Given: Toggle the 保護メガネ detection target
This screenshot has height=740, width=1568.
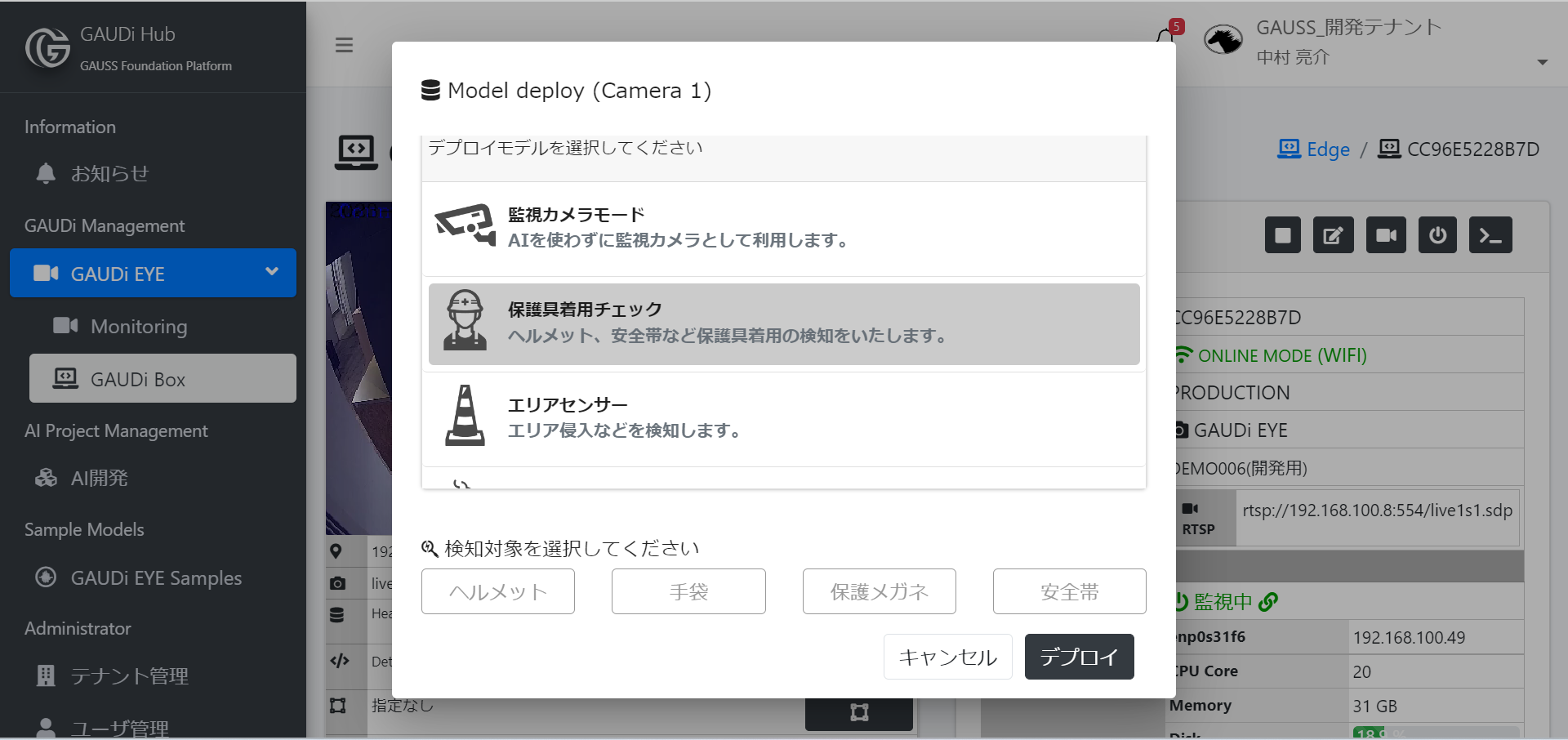Looking at the screenshot, I should coord(879,591).
